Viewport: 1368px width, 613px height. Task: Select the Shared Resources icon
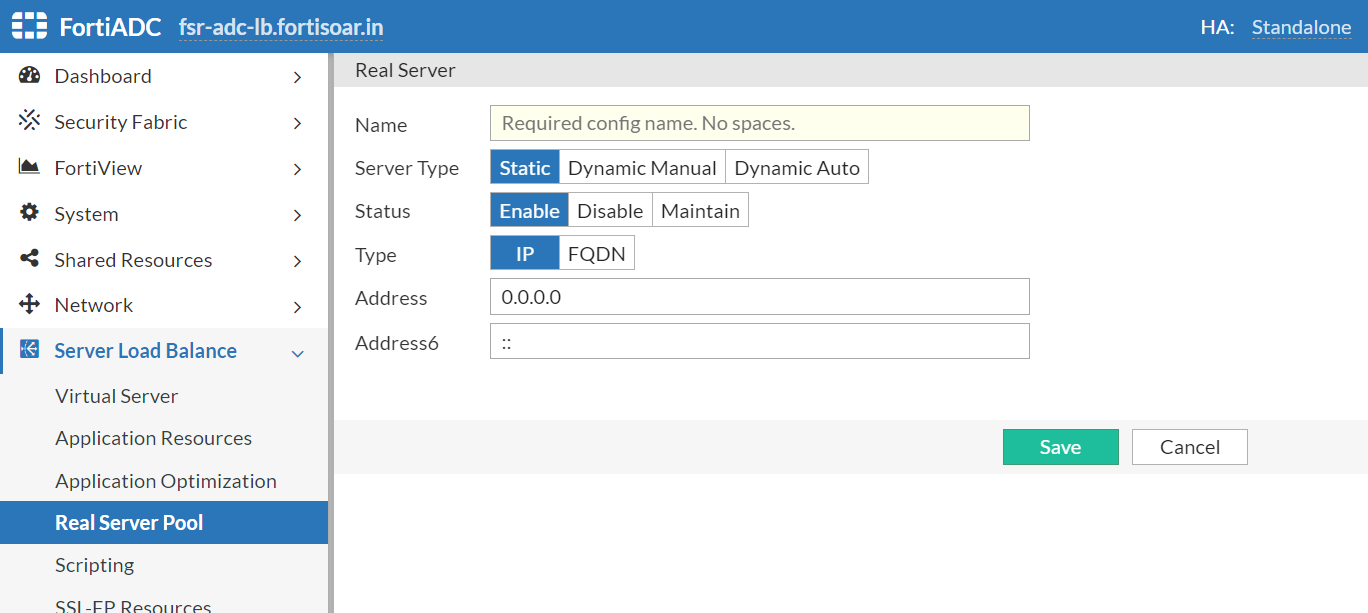pos(26,259)
